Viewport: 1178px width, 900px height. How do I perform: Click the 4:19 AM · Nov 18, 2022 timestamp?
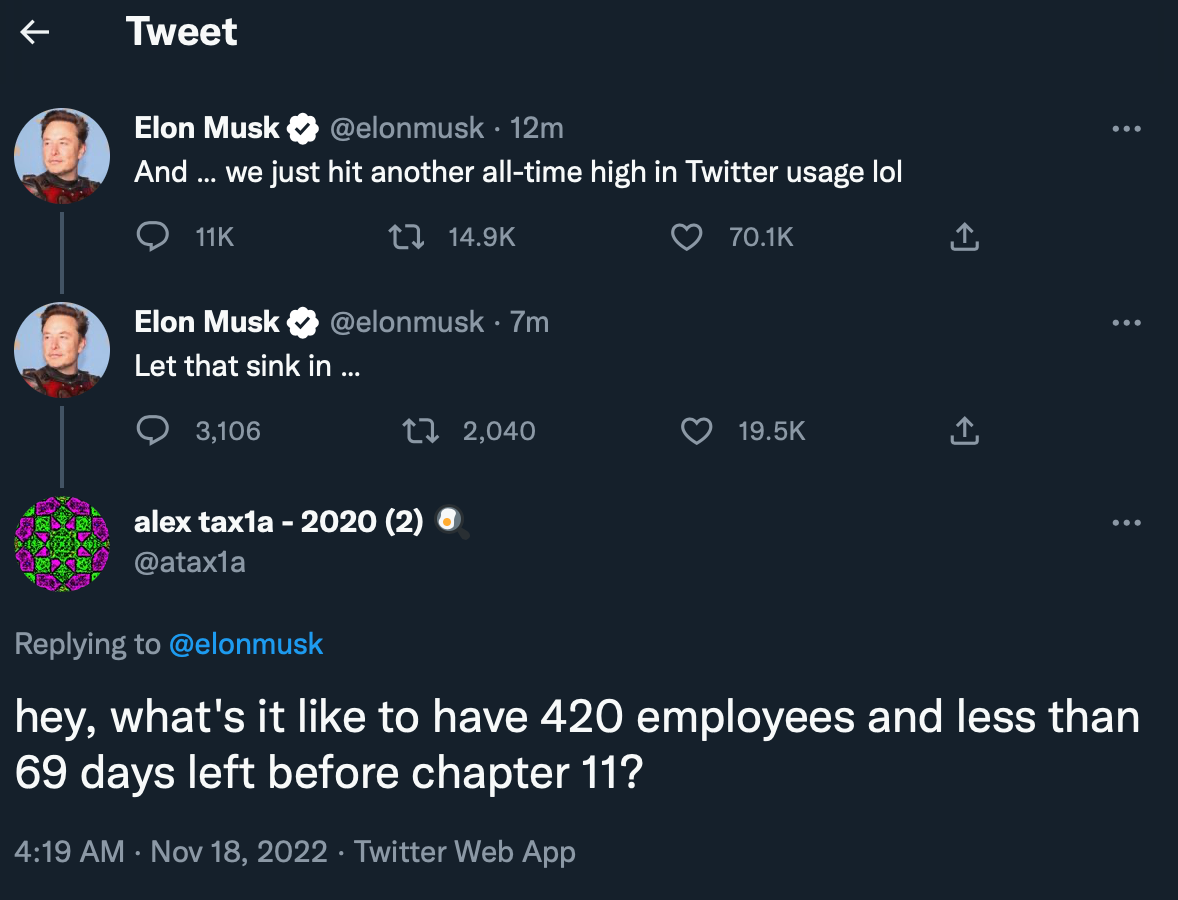pos(171,852)
